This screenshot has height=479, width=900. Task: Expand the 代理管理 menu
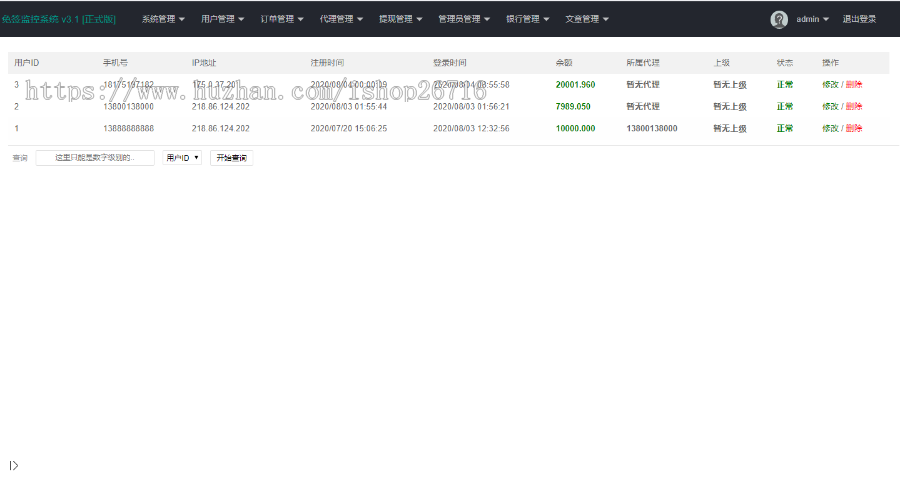341,19
